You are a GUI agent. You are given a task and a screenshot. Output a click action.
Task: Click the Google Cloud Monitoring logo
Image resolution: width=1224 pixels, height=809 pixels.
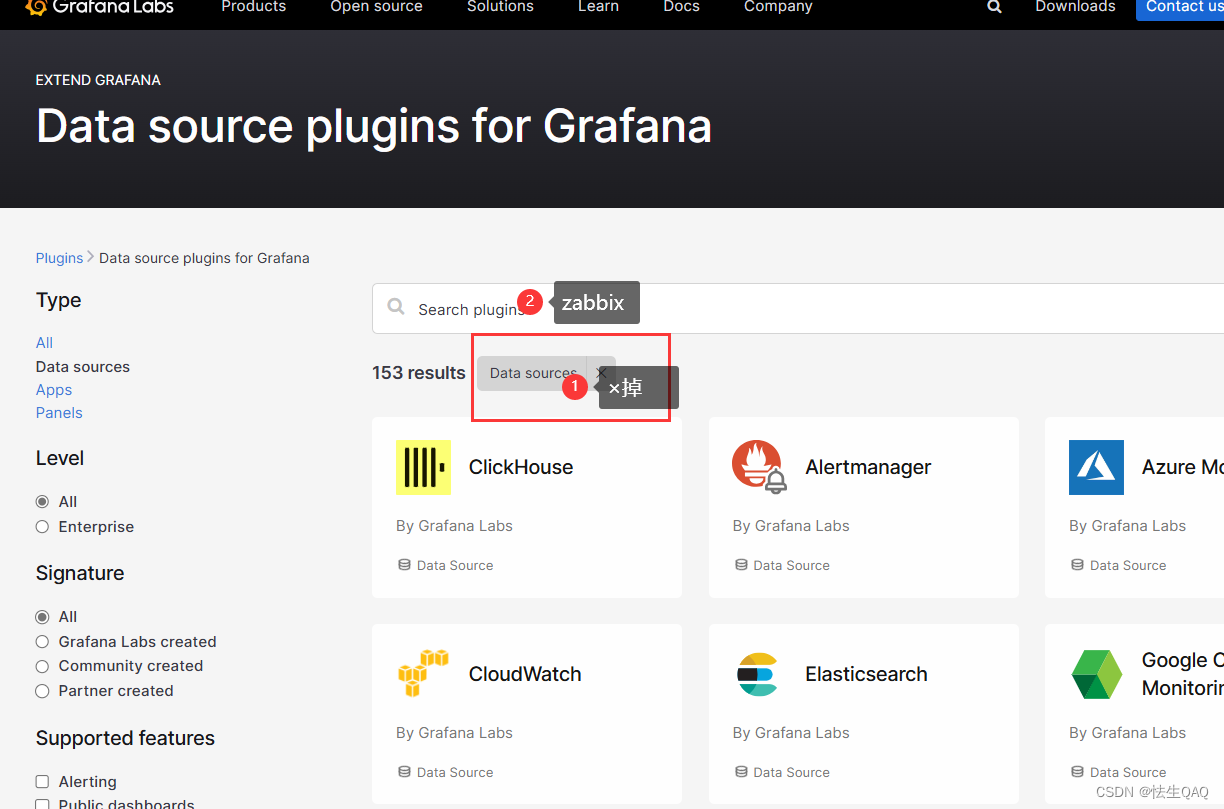pyautogui.click(x=1096, y=674)
